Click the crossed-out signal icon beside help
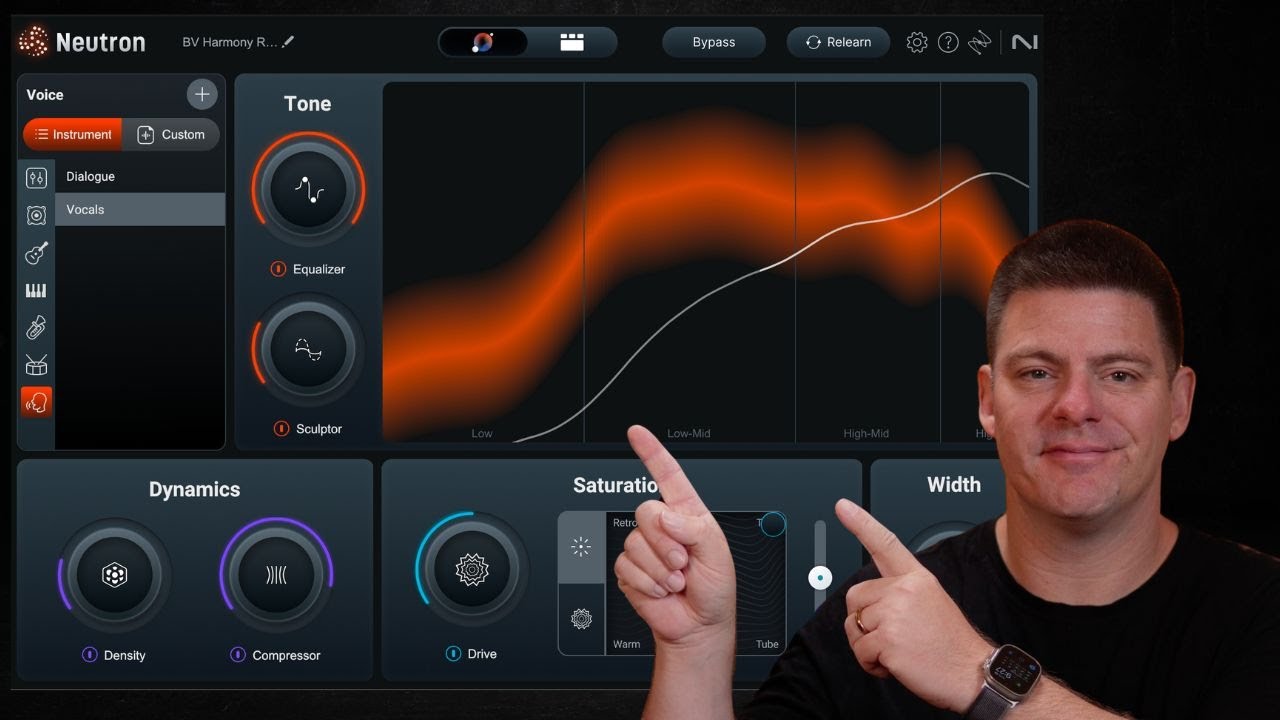This screenshot has width=1280, height=720. [x=979, y=42]
